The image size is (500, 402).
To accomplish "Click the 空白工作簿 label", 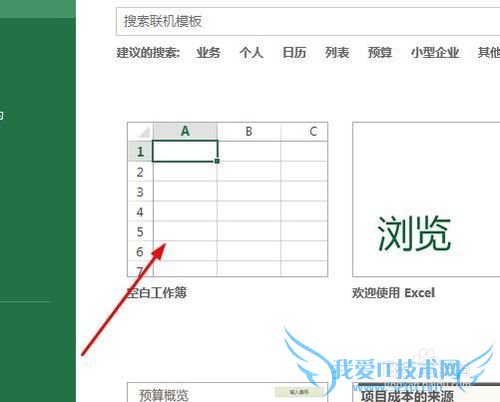I will click(157, 293).
